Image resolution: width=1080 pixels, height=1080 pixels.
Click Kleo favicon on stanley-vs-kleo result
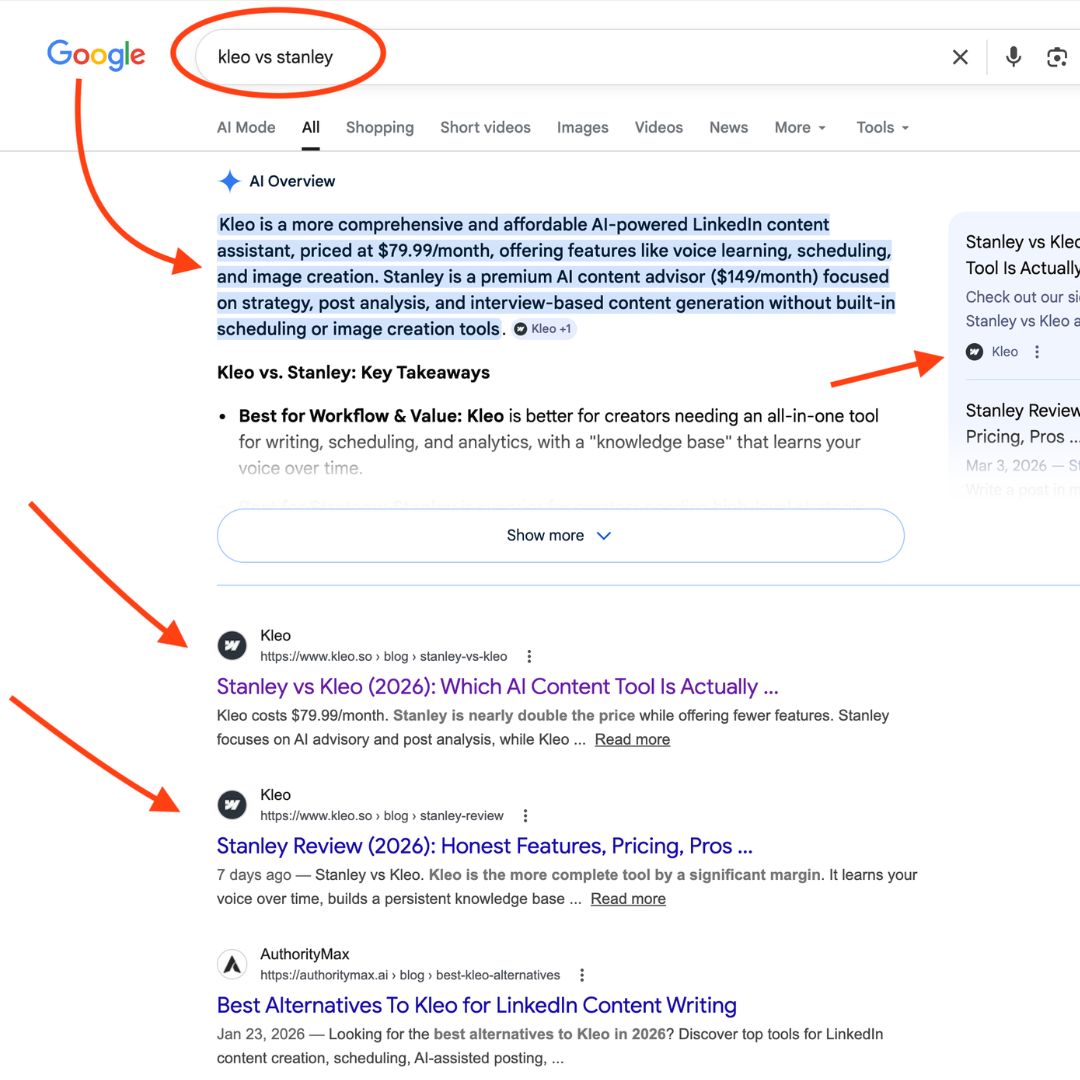point(232,645)
